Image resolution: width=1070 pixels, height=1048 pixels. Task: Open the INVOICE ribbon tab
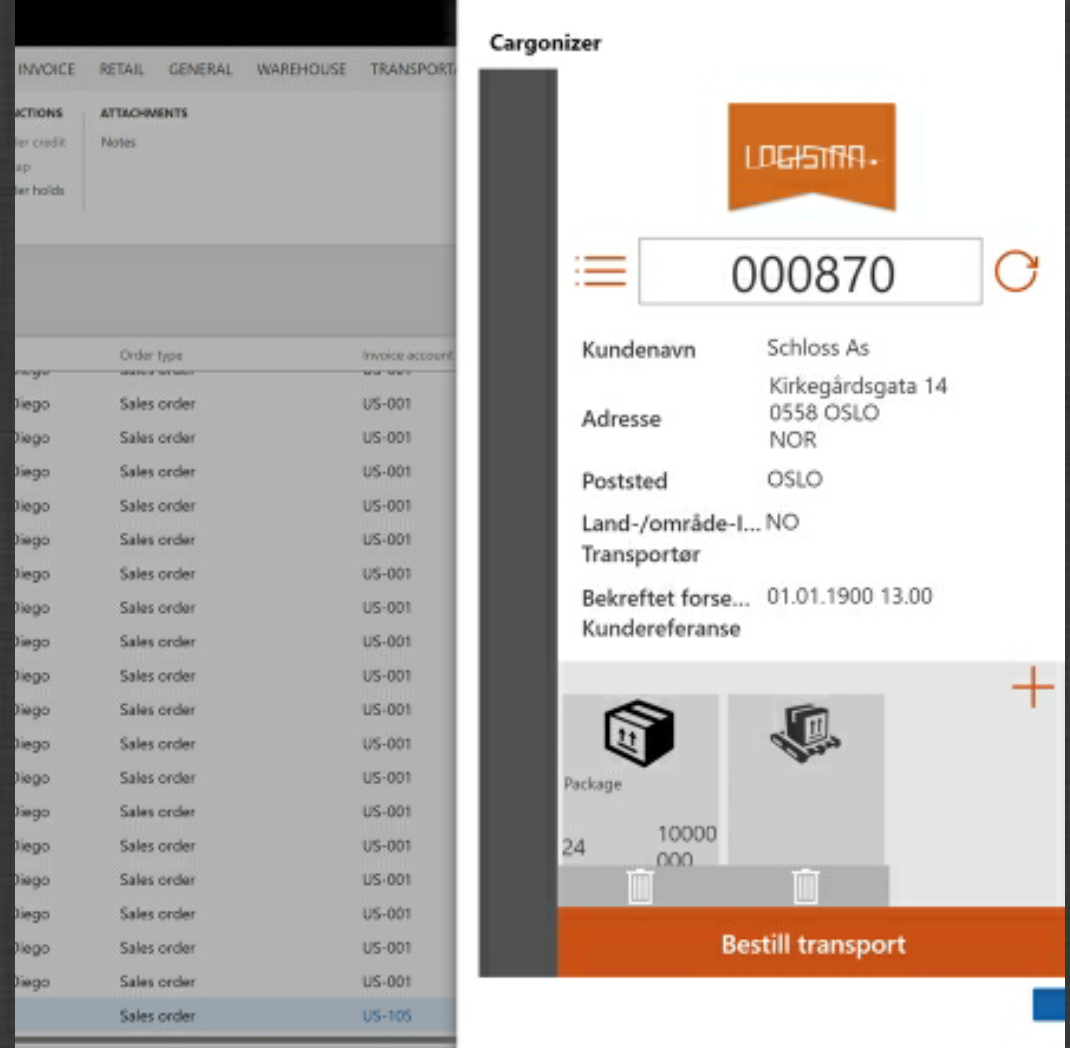[x=46, y=69]
